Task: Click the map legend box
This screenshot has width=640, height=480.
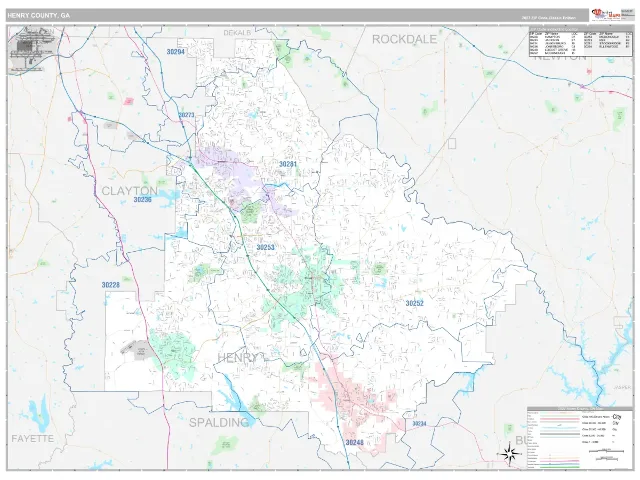Action: (x=580, y=438)
